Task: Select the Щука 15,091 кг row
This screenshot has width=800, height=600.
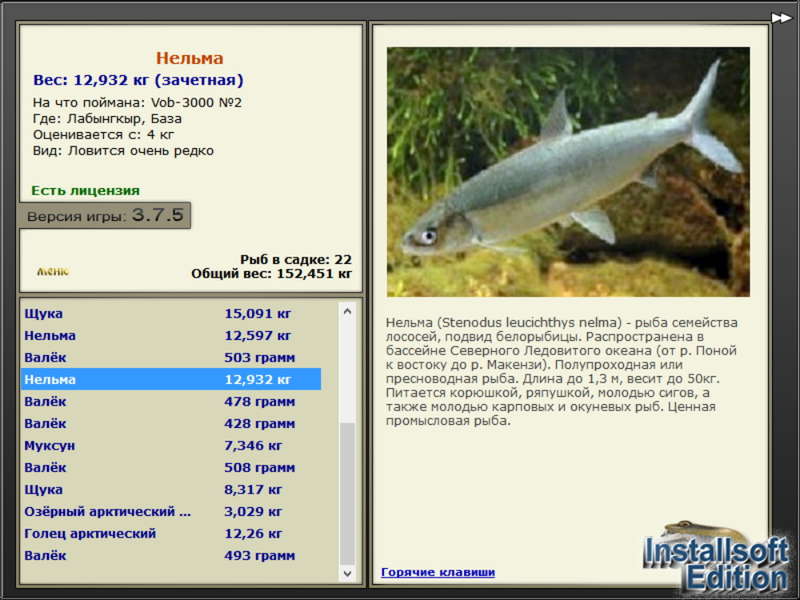Action: 171,313
